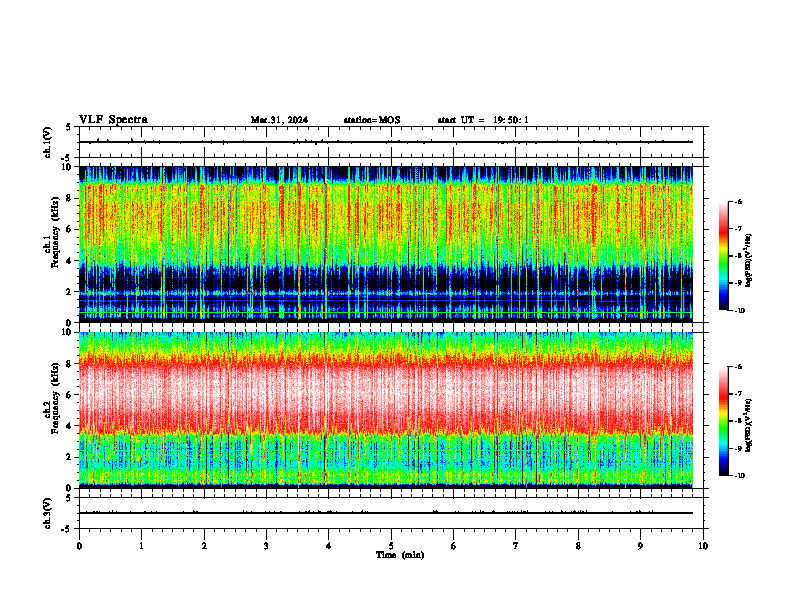Image resolution: width=792 pixels, height=612 pixels.
Task: Click the -6 tick on ch.1 colorbar
Action: click(x=738, y=202)
